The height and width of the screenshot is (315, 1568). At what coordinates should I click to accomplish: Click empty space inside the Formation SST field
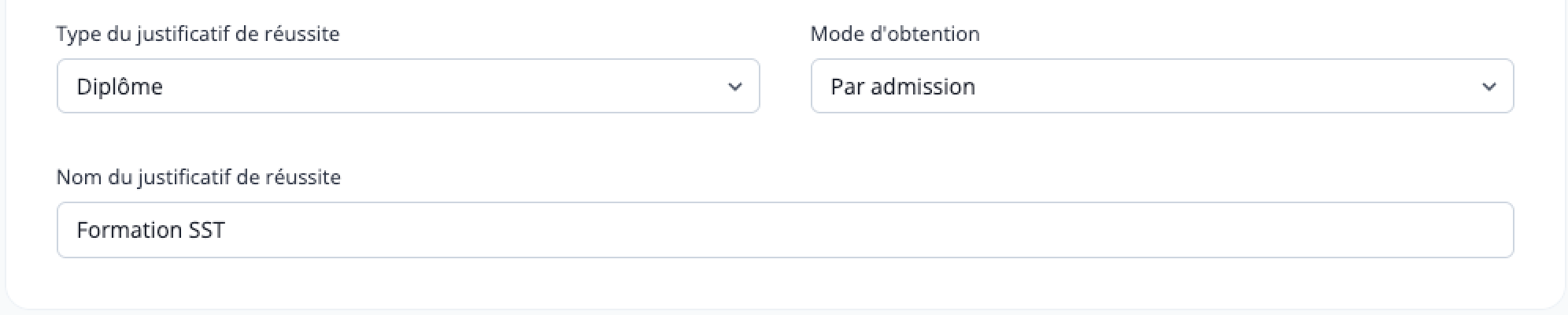(x=866, y=230)
